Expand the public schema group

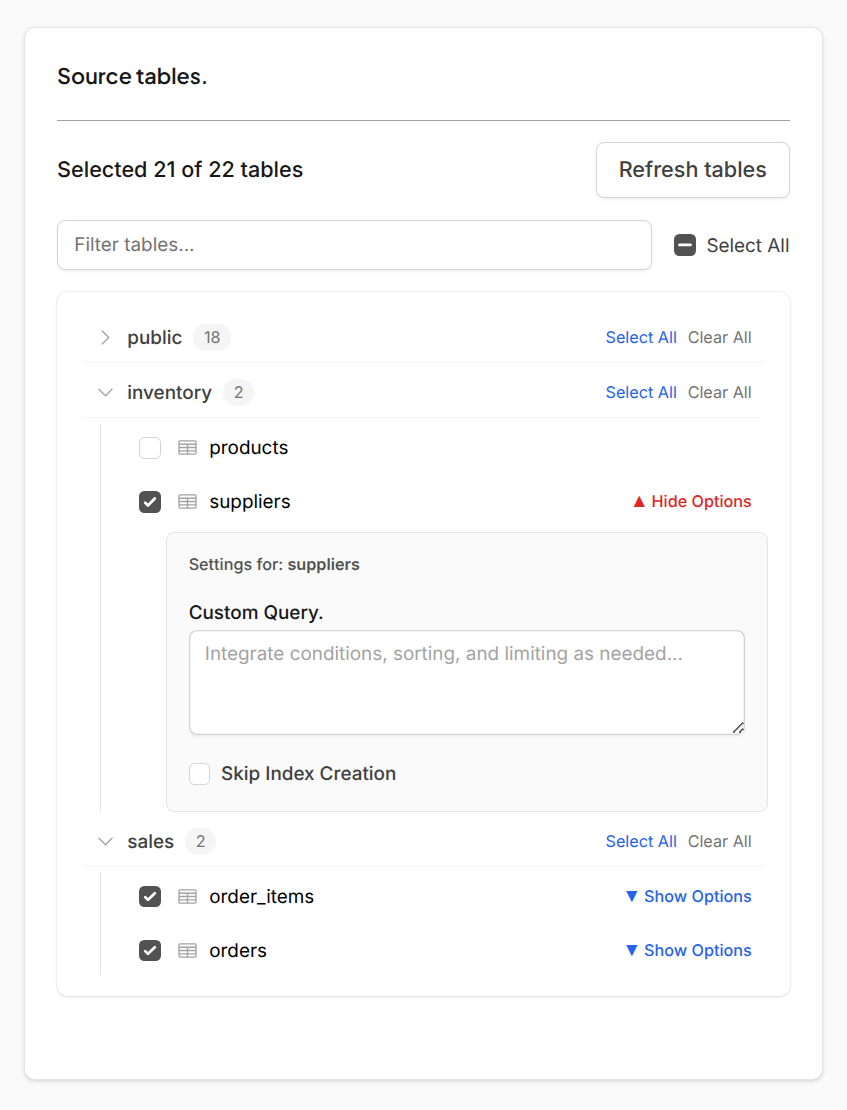tap(105, 337)
